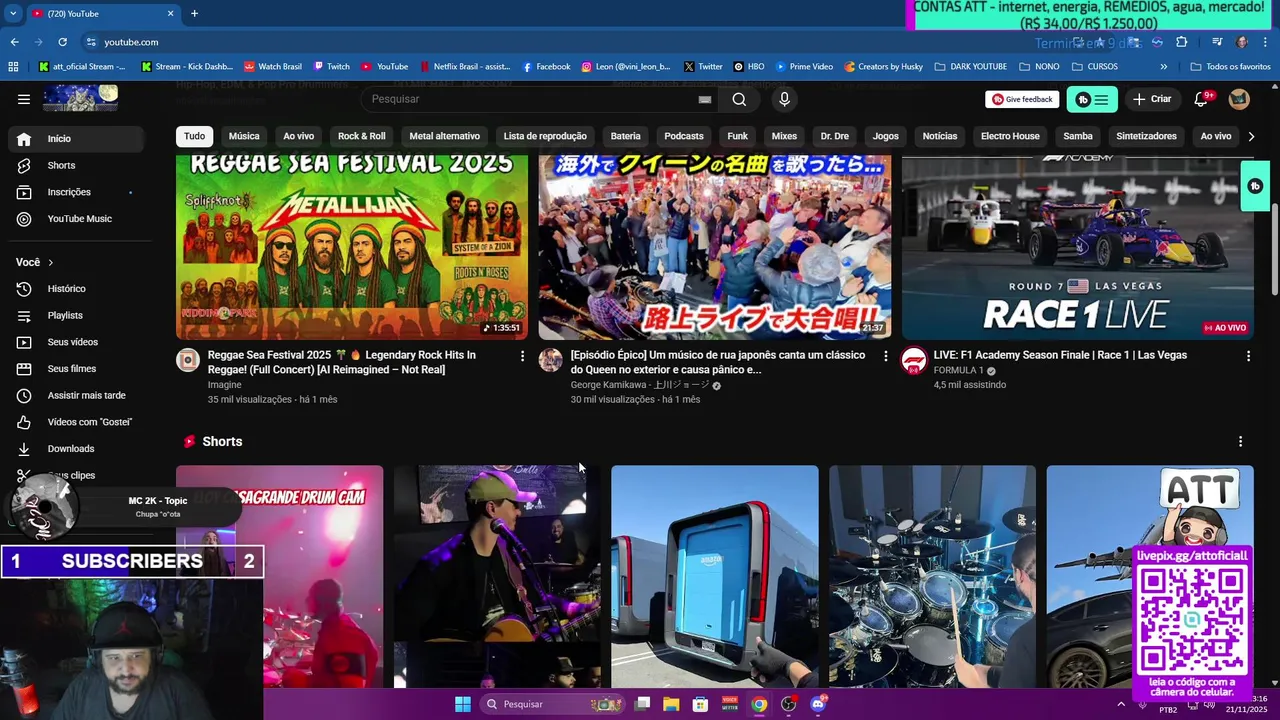
Task: Start voice search with microphone icon
Action: pyautogui.click(x=784, y=99)
